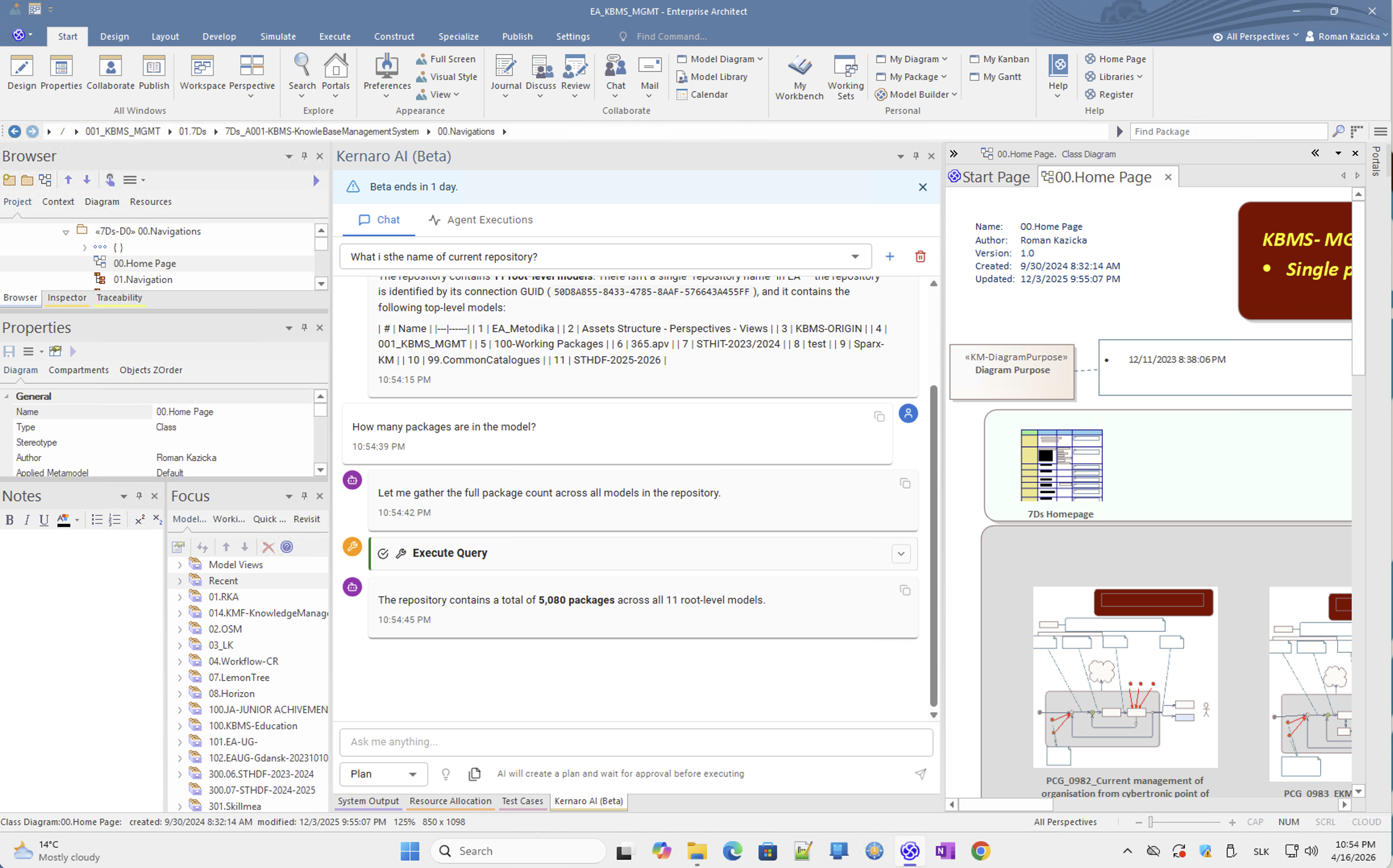Open the Model Builder dropdown
The image size is (1393, 868).
[x=916, y=95]
